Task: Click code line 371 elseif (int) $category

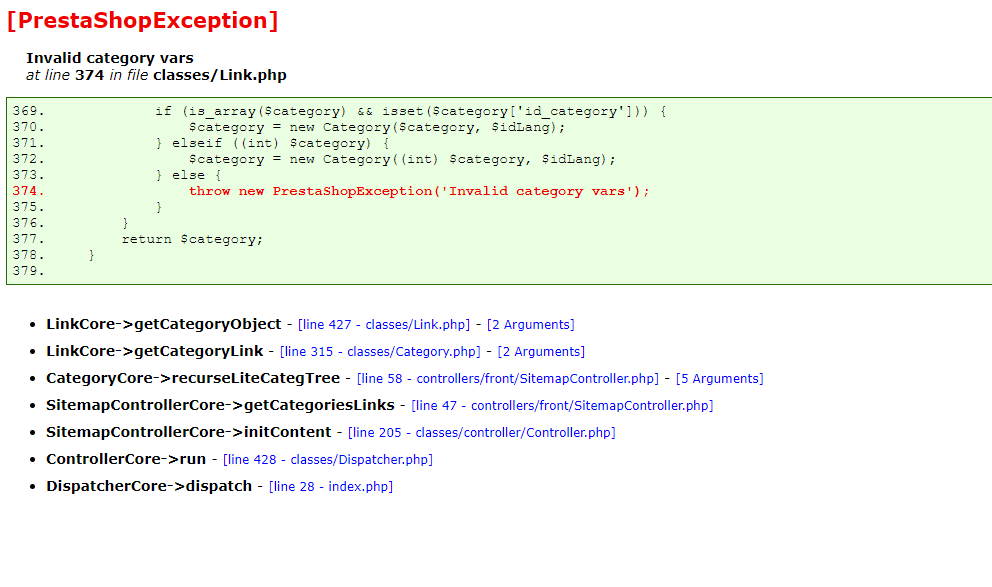Action: coord(272,143)
